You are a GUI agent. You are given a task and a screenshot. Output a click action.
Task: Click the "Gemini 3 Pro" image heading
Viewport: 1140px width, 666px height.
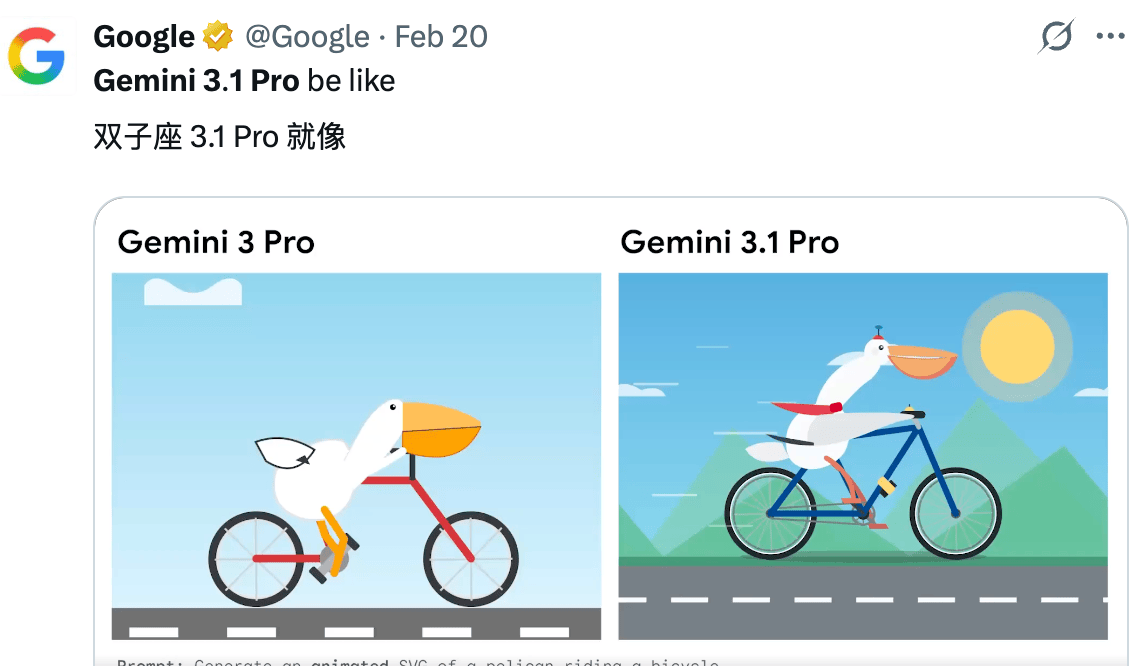coord(216,242)
